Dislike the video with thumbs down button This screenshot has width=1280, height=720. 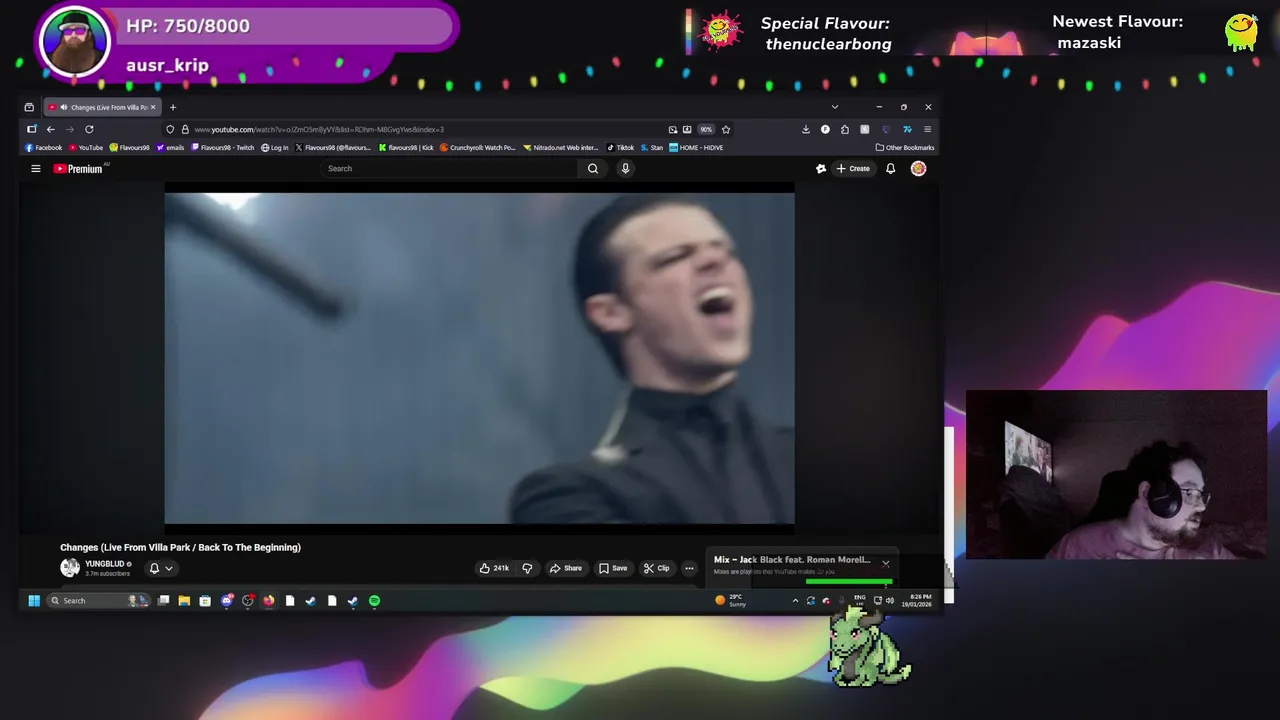tap(527, 568)
